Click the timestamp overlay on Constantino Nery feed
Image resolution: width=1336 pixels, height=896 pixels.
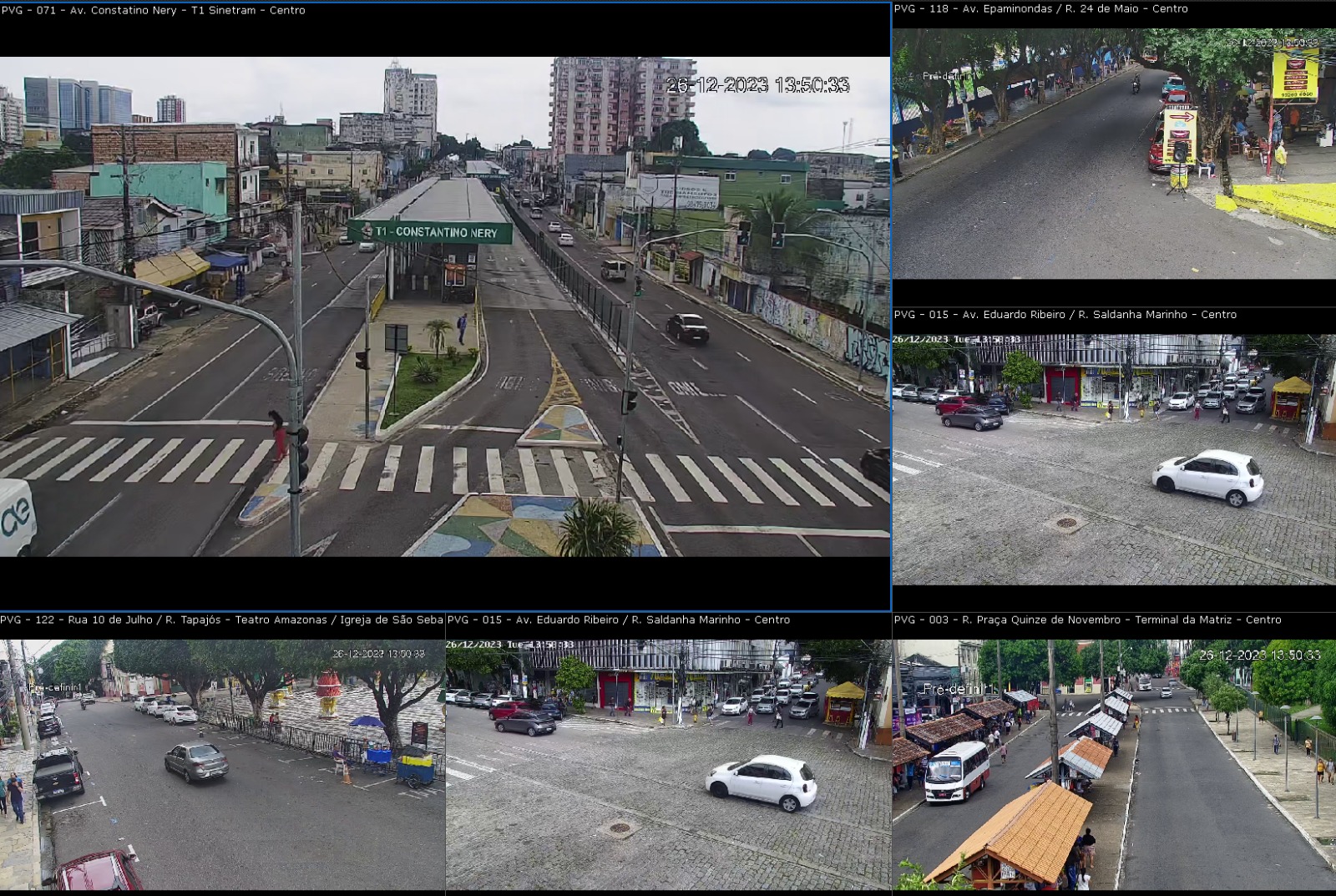point(757,85)
